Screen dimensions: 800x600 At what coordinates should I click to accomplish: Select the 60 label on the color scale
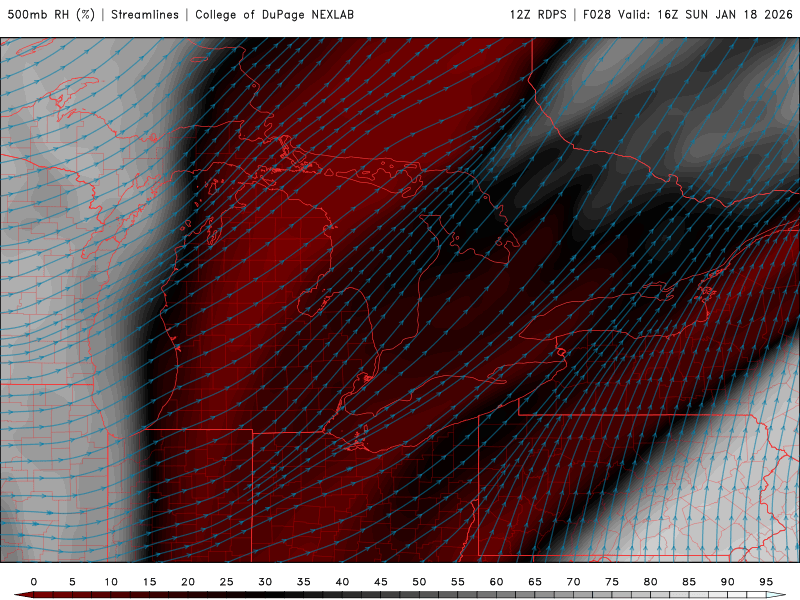(x=496, y=582)
